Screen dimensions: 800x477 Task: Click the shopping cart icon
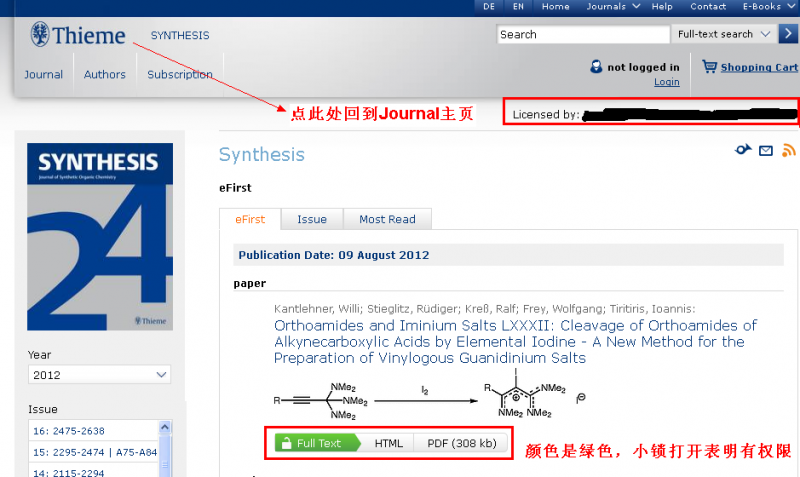click(709, 66)
